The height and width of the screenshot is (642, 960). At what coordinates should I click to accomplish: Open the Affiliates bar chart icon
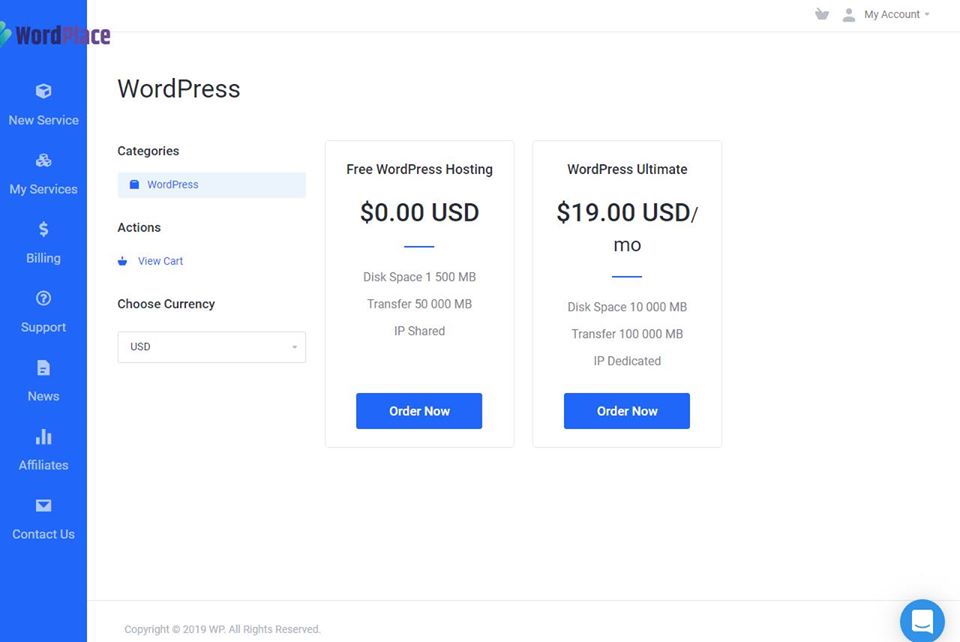click(x=43, y=437)
